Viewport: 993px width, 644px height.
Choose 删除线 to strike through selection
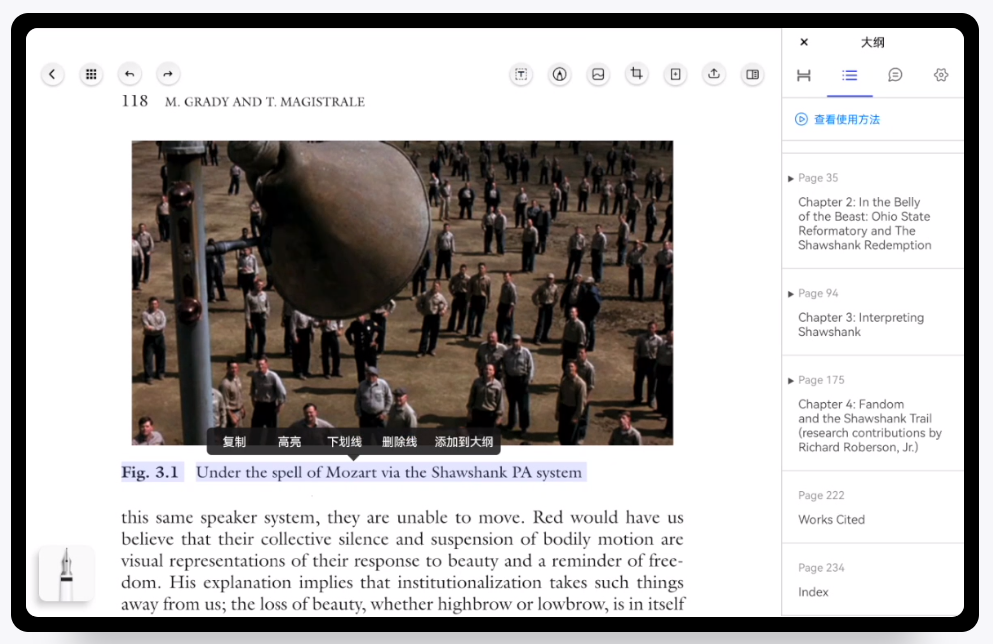point(399,441)
